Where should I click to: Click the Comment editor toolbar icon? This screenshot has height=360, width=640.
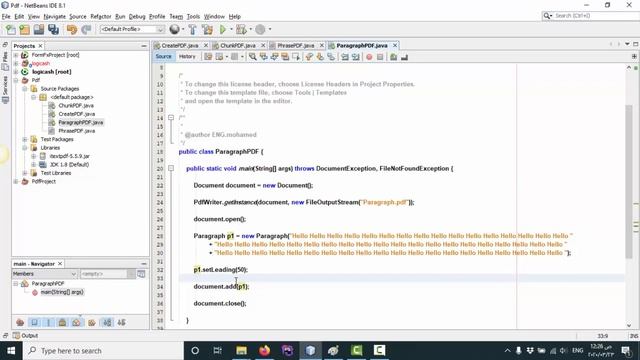(393, 57)
